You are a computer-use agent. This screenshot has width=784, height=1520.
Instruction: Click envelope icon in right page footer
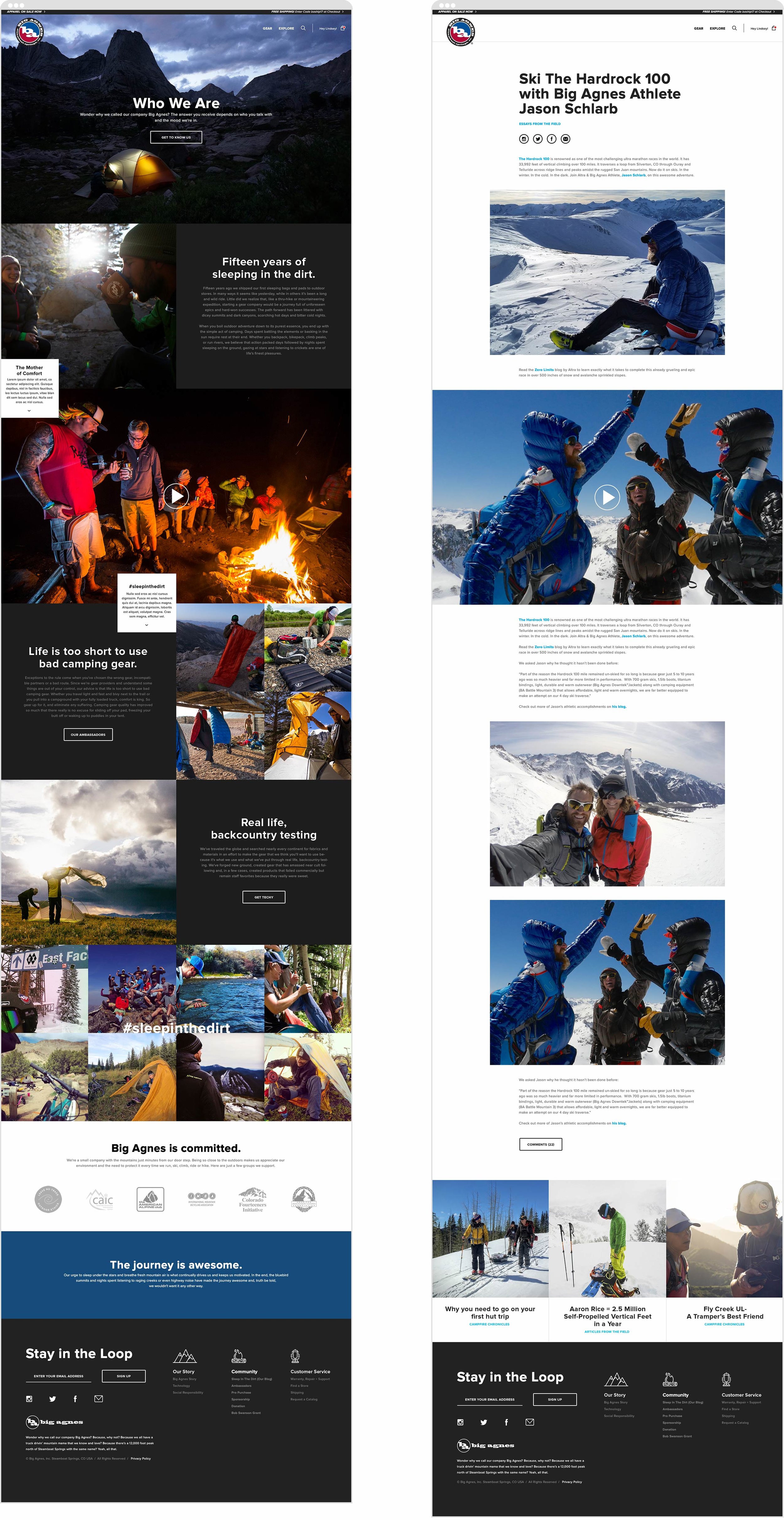530,1422
